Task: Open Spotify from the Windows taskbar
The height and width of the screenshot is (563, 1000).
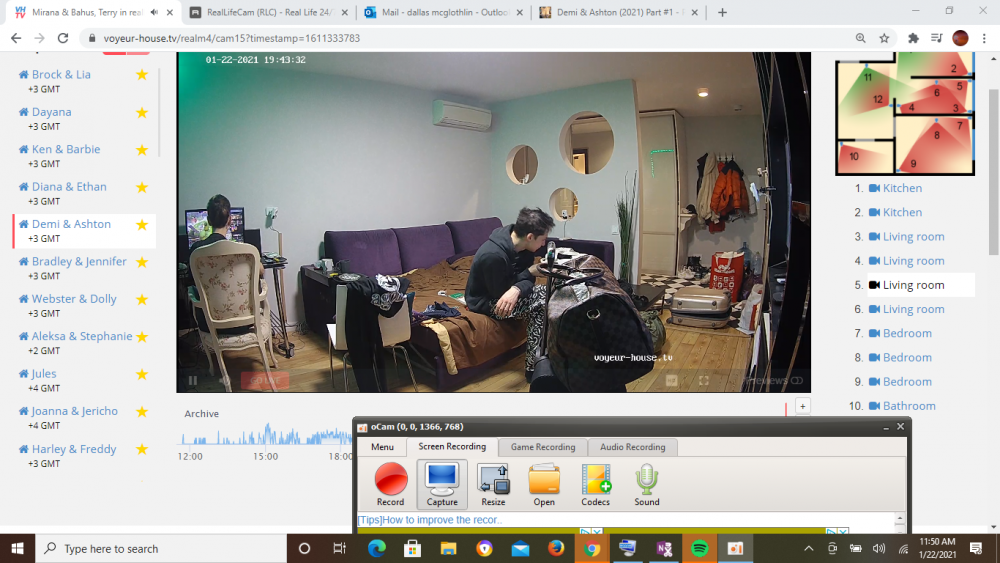Action: [699, 548]
